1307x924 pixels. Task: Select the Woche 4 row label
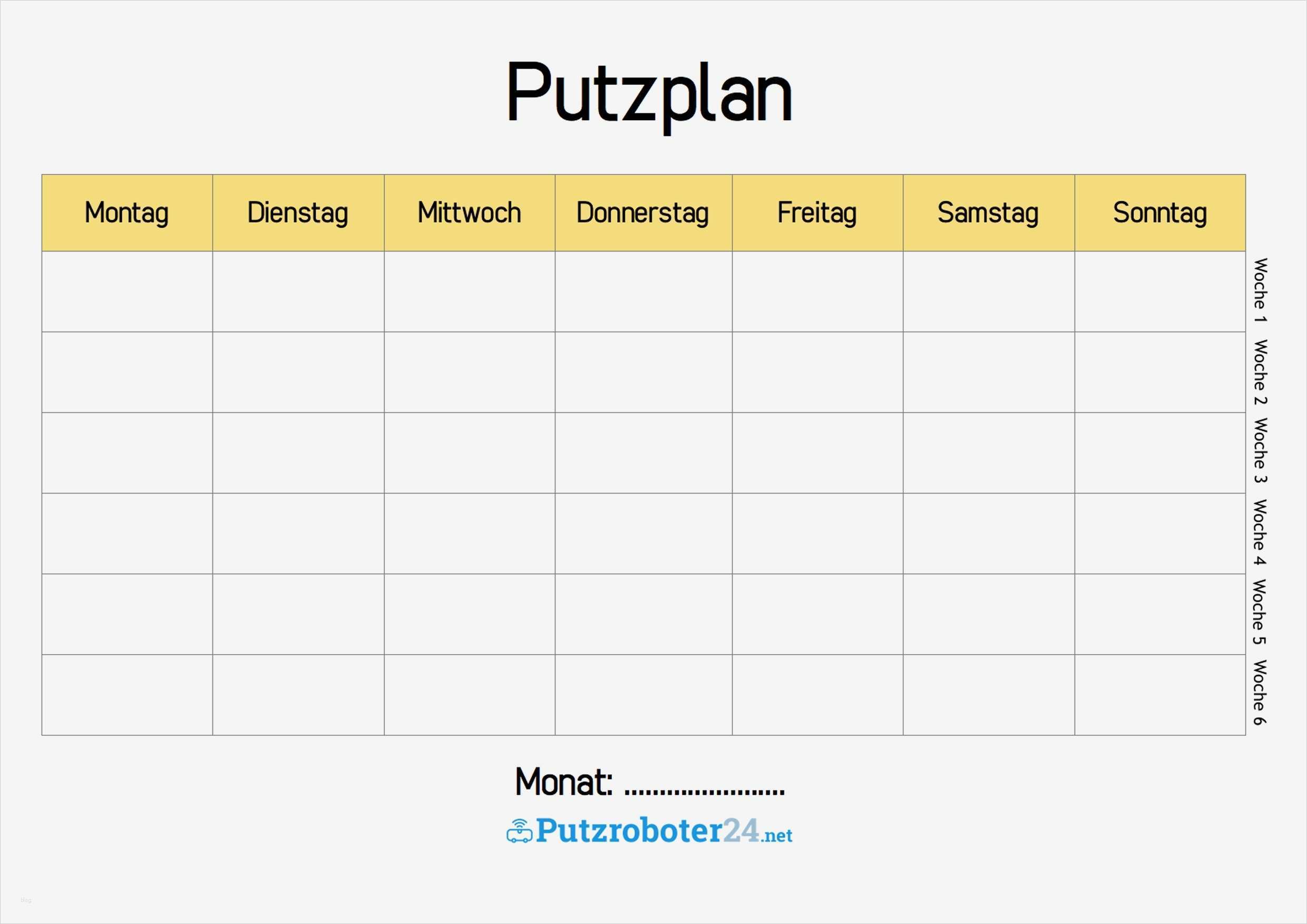tap(1260, 532)
